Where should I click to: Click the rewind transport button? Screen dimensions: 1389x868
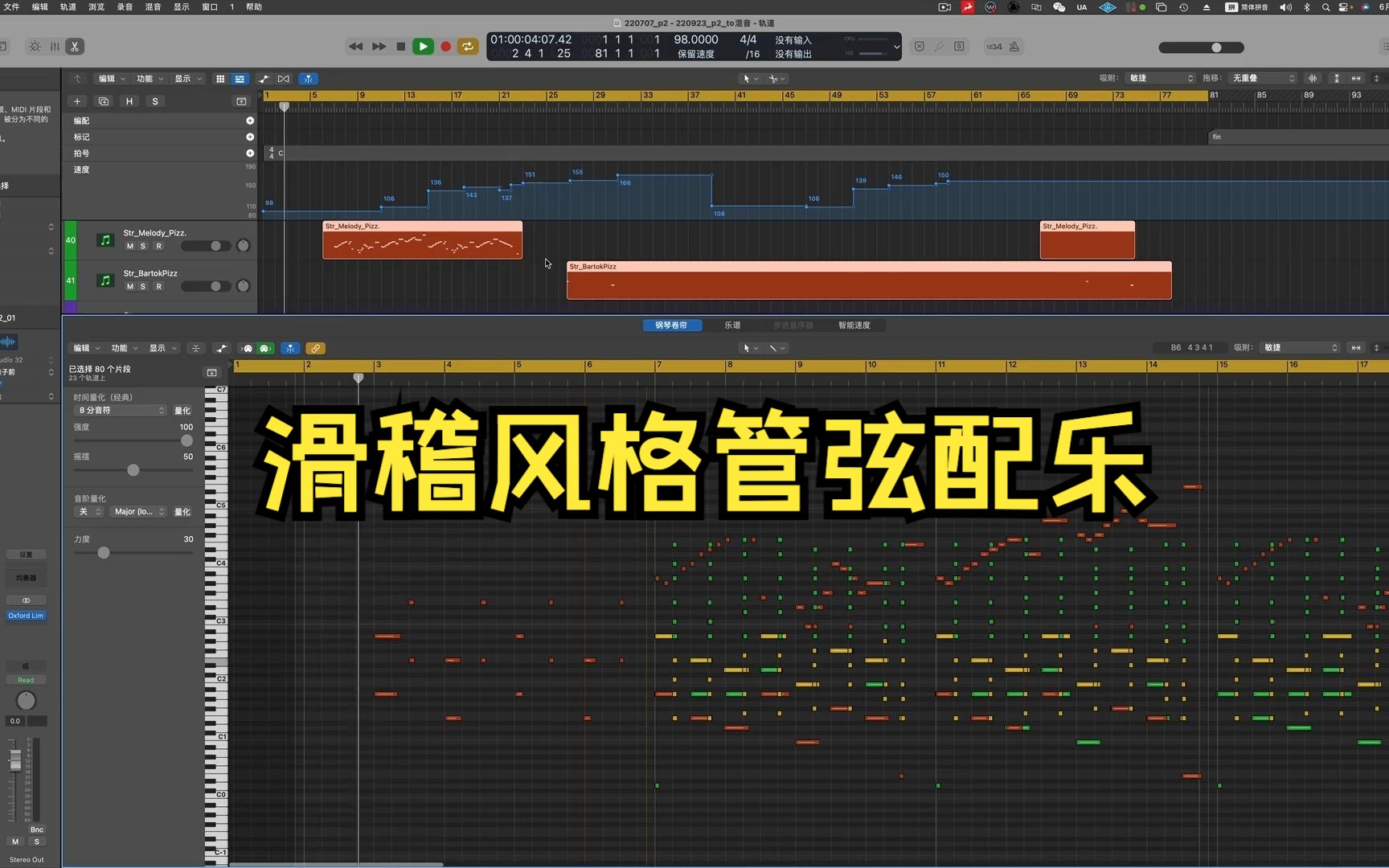355,47
